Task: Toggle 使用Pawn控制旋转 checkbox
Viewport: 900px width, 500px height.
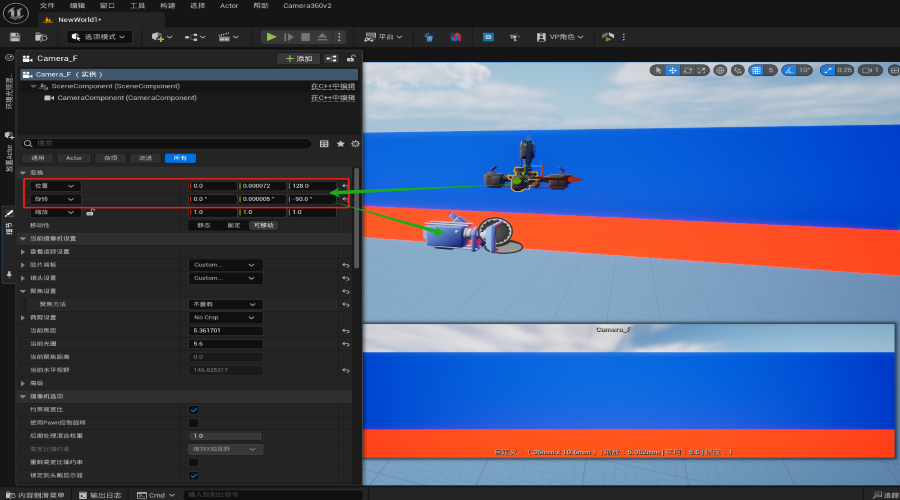Action: 193,423
